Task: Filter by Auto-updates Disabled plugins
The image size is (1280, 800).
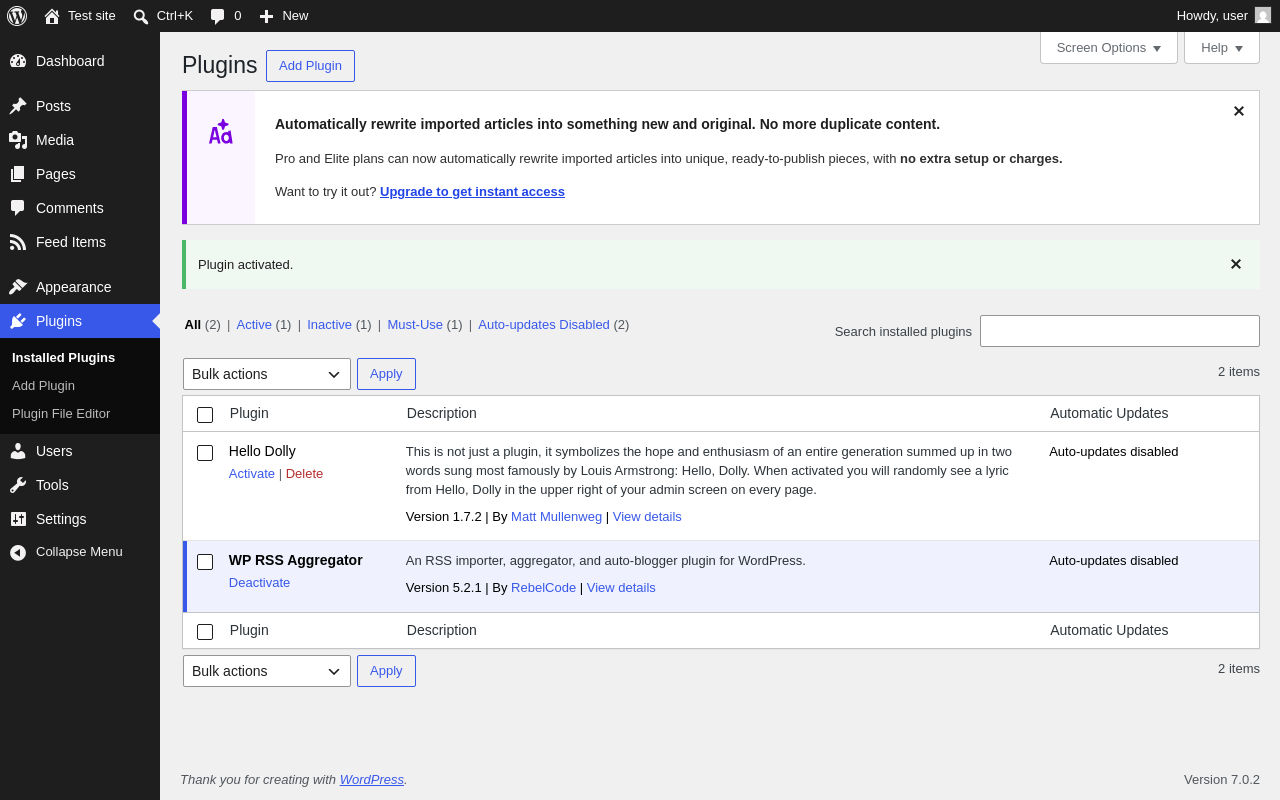Action: (544, 324)
